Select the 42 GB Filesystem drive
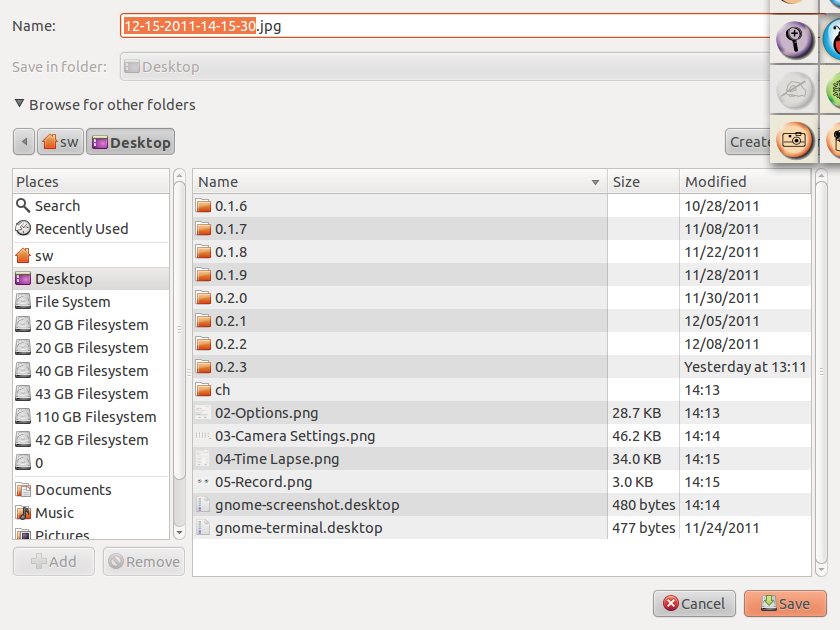840x630 pixels. (x=91, y=440)
